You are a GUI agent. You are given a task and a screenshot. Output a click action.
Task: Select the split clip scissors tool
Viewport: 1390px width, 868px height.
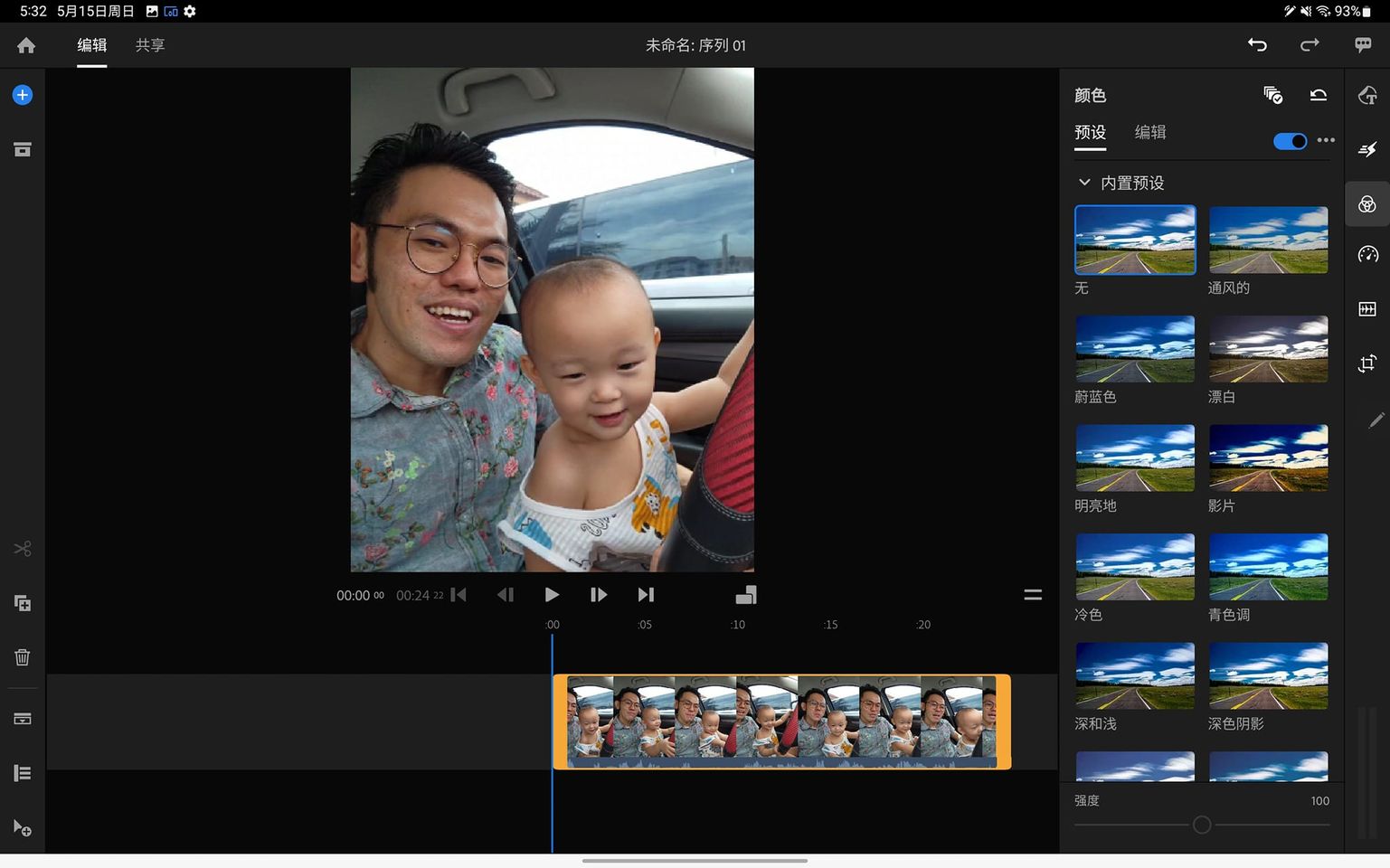[x=23, y=549]
